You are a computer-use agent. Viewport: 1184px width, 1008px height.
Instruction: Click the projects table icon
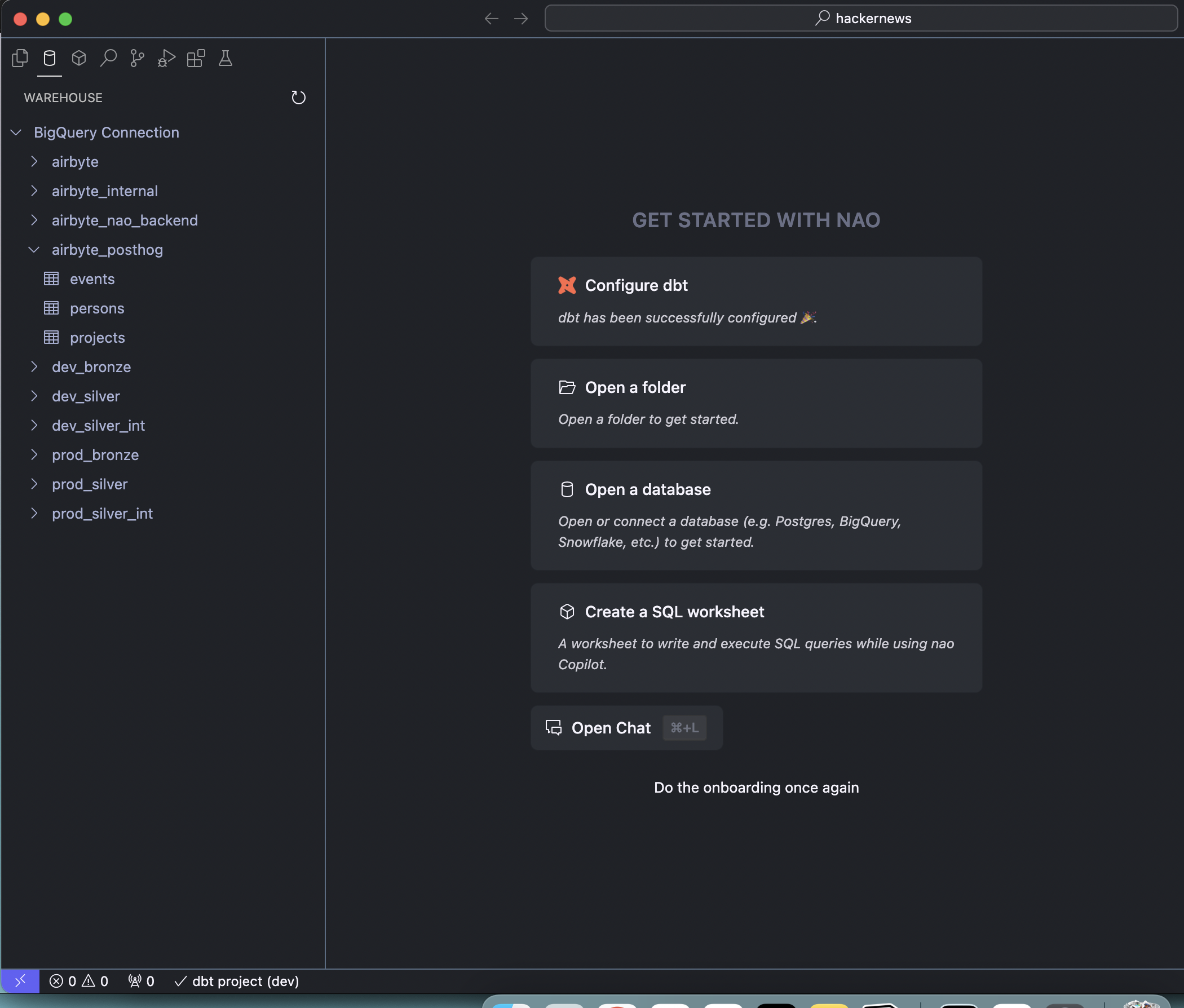[x=51, y=338]
